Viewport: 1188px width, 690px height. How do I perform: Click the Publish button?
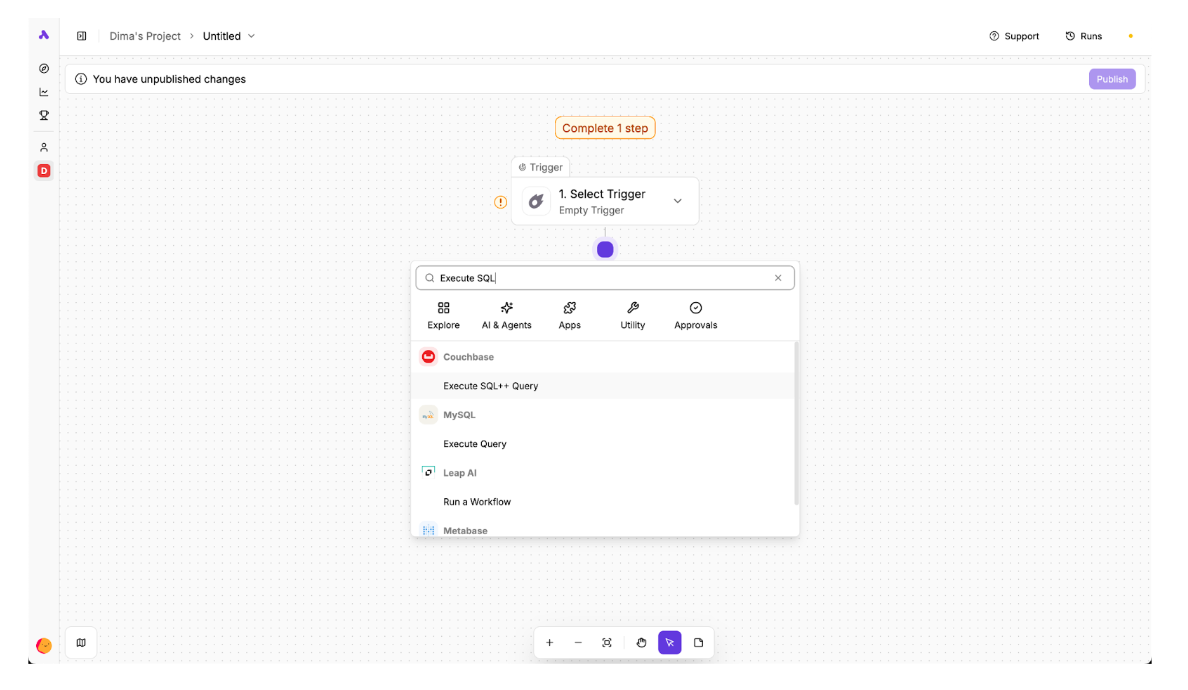(1112, 79)
